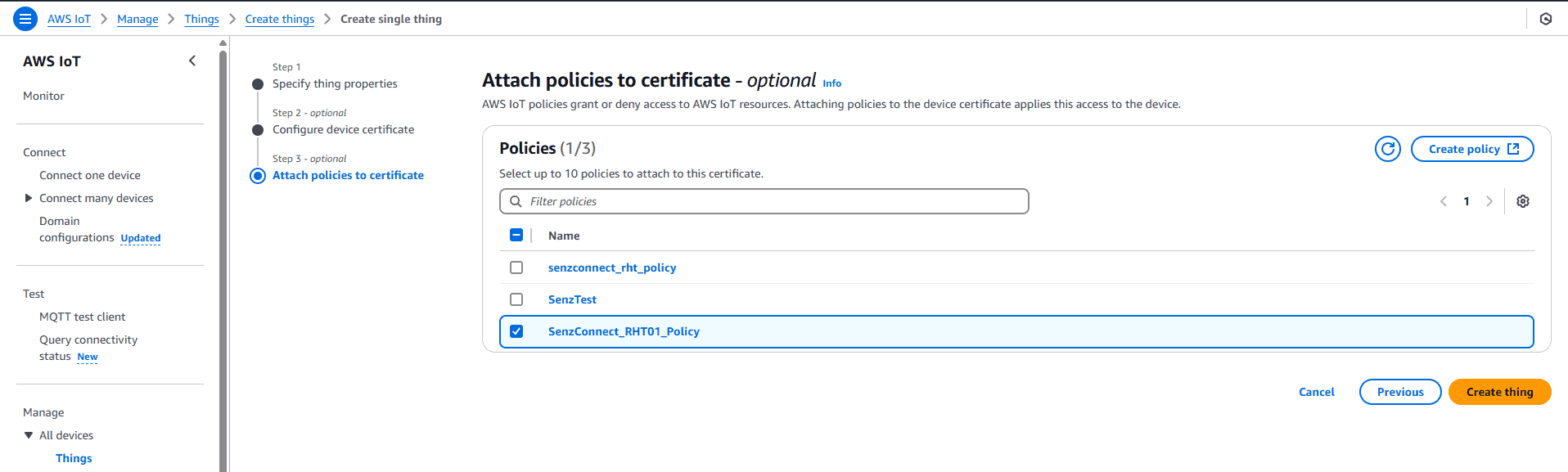The width and height of the screenshot is (1568, 472).
Task: Open MQTT test client in sidebar
Action: click(x=82, y=317)
